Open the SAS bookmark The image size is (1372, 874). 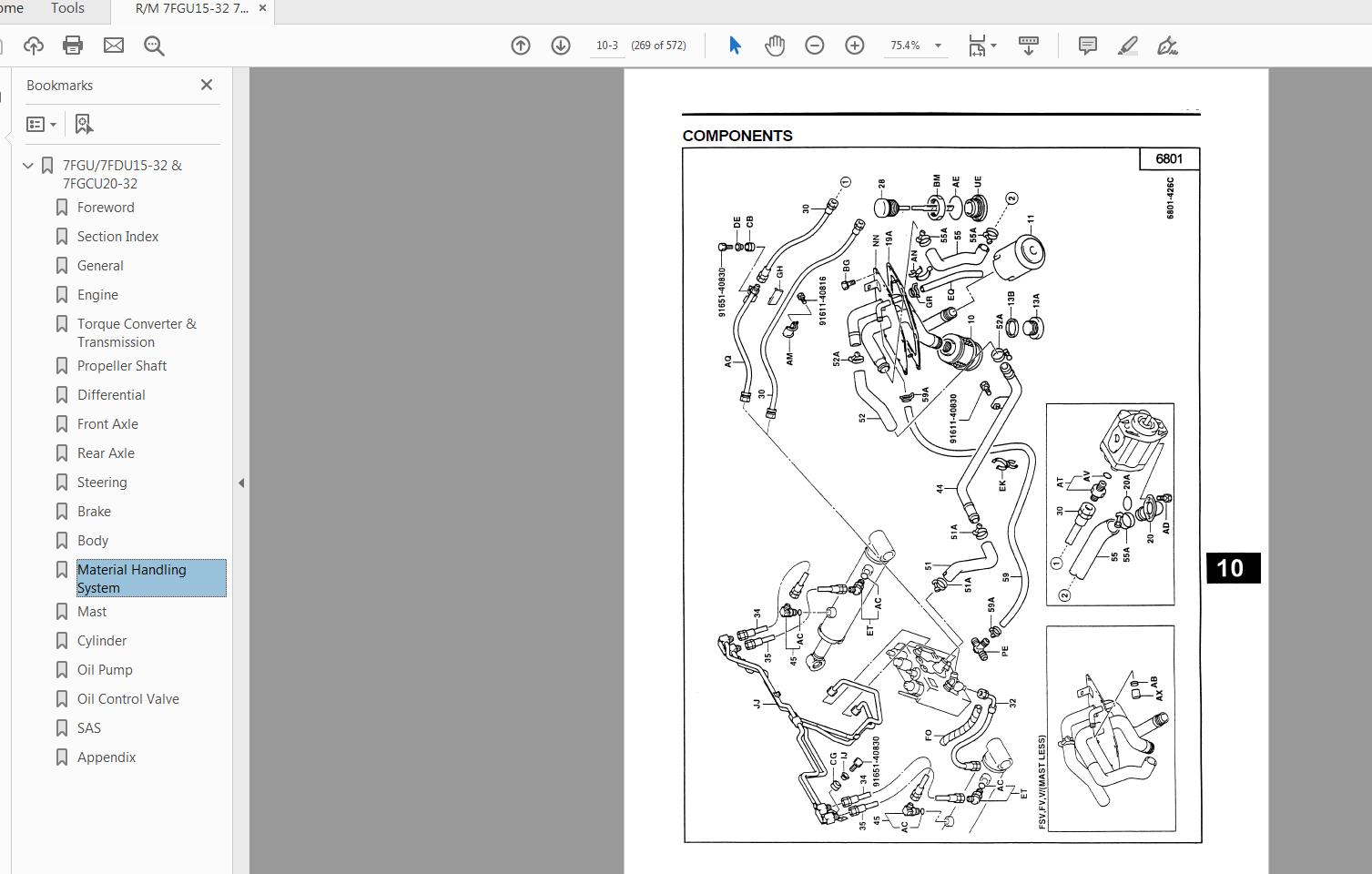(x=89, y=728)
